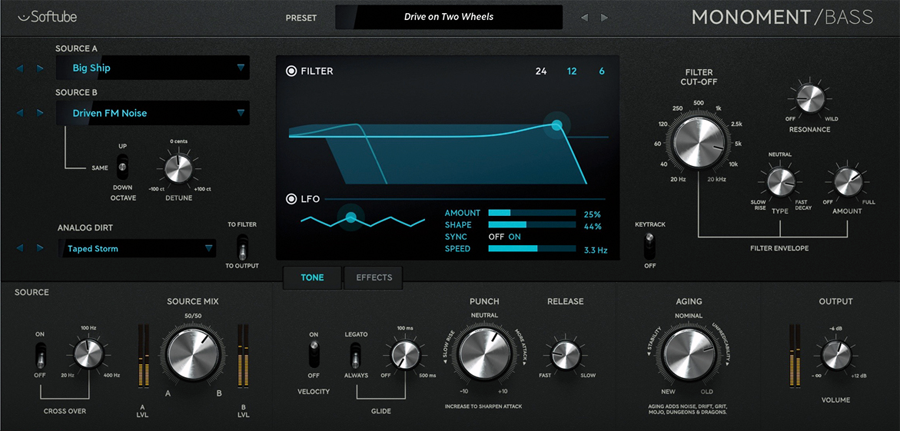Click the Source Mix knob

[193, 354]
